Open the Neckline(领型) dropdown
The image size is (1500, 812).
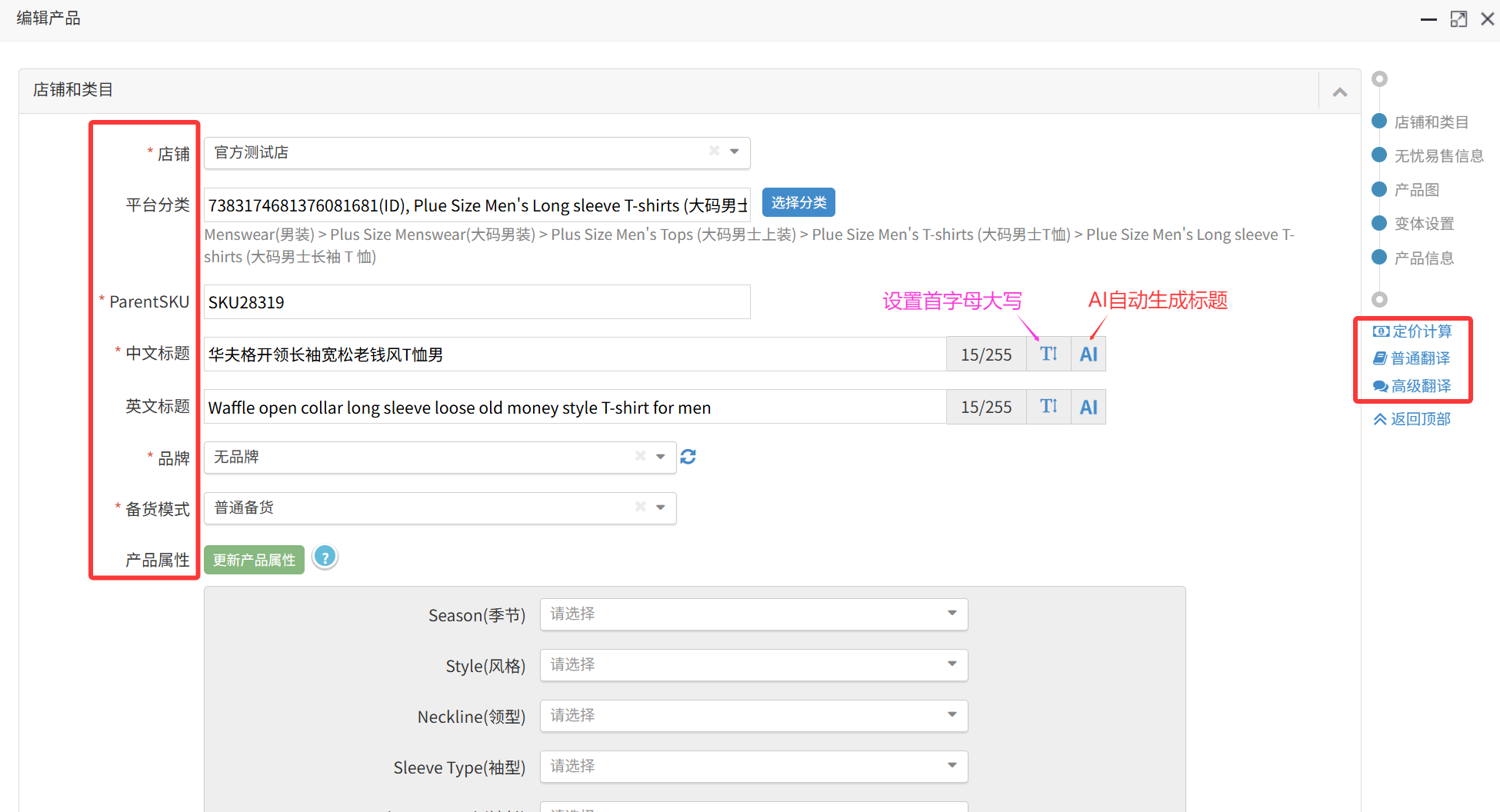(x=753, y=715)
